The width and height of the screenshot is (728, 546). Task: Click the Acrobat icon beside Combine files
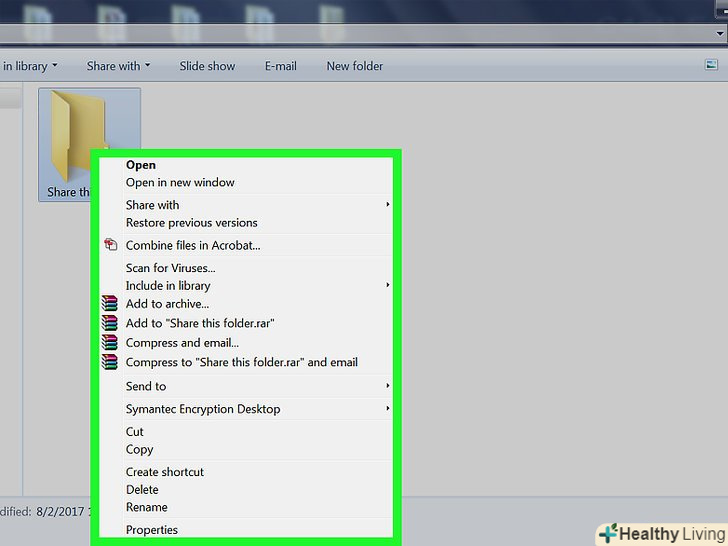coord(110,245)
